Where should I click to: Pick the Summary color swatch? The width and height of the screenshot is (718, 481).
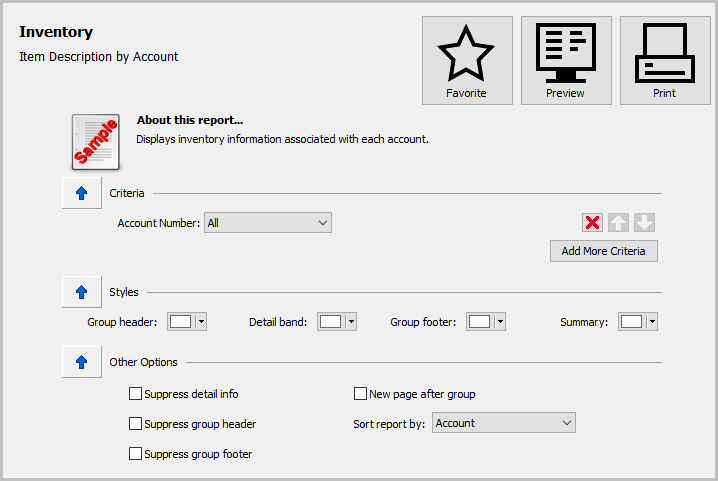point(632,322)
